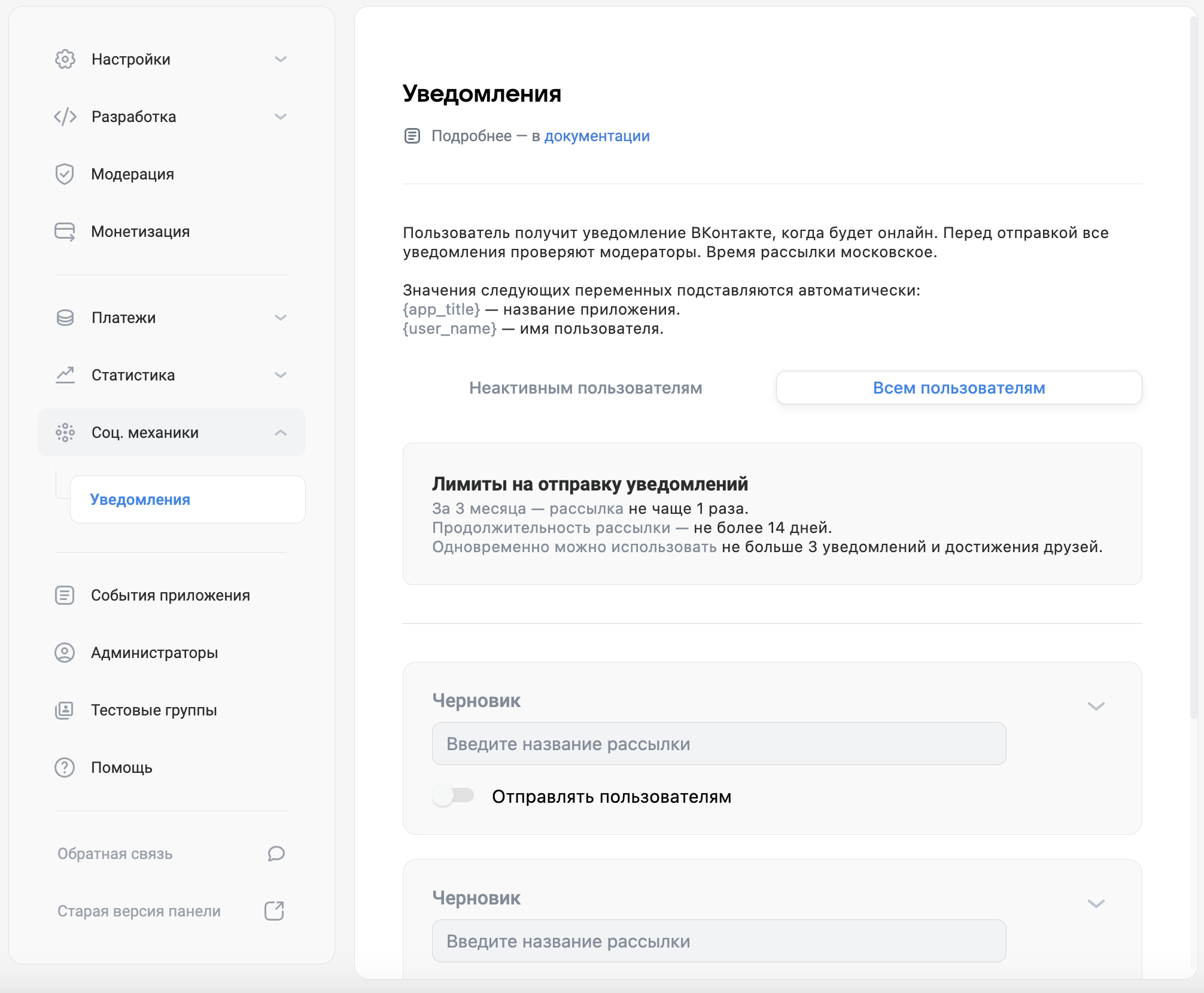Open Статистика via the chart icon
Screen dimensions: 1204x993
click(66, 375)
